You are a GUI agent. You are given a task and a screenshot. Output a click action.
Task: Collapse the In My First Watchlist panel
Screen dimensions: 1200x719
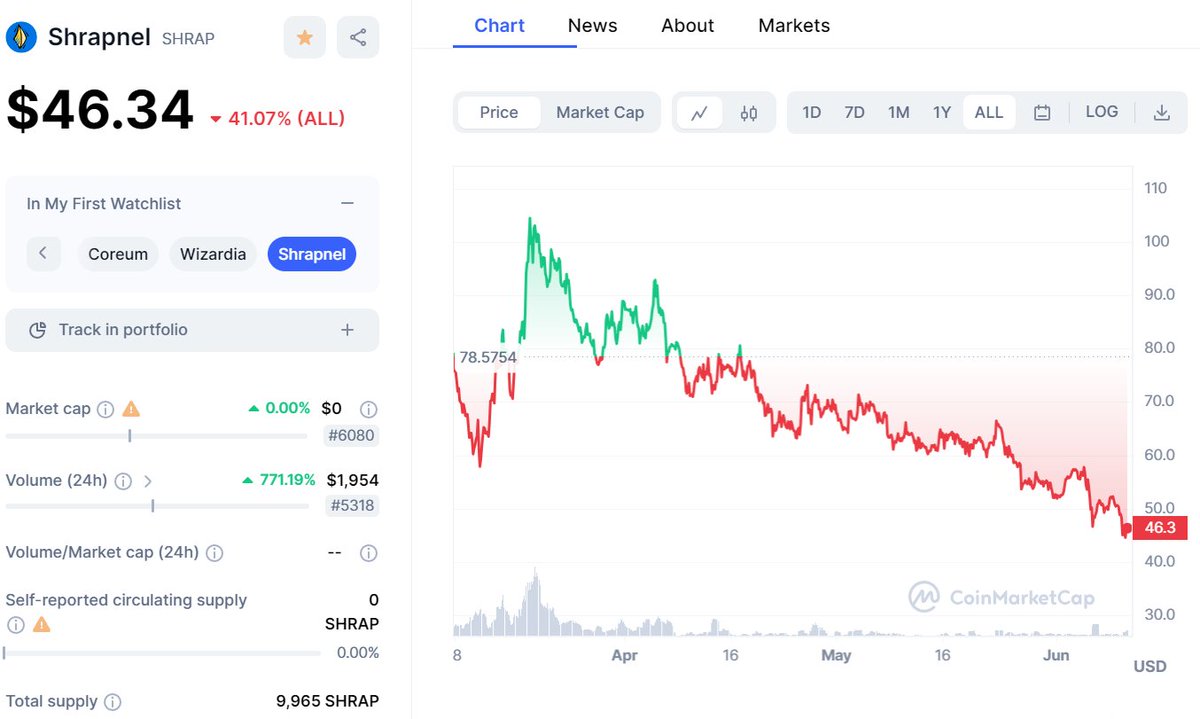point(347,203)
